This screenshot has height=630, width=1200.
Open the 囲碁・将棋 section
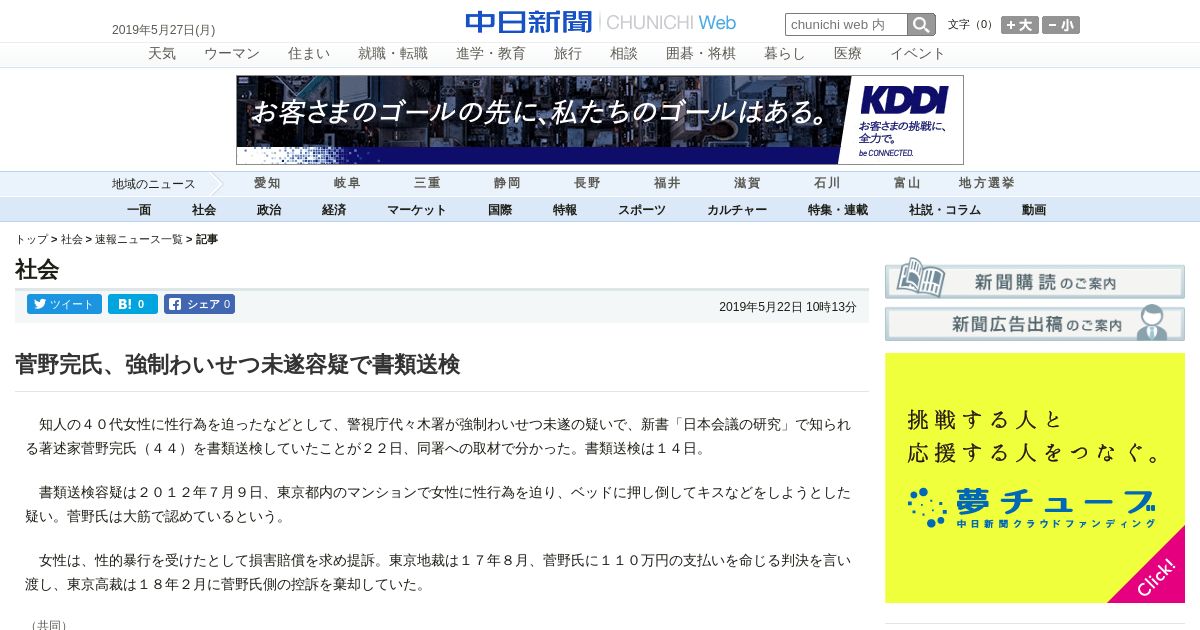[x=701, y=54]
